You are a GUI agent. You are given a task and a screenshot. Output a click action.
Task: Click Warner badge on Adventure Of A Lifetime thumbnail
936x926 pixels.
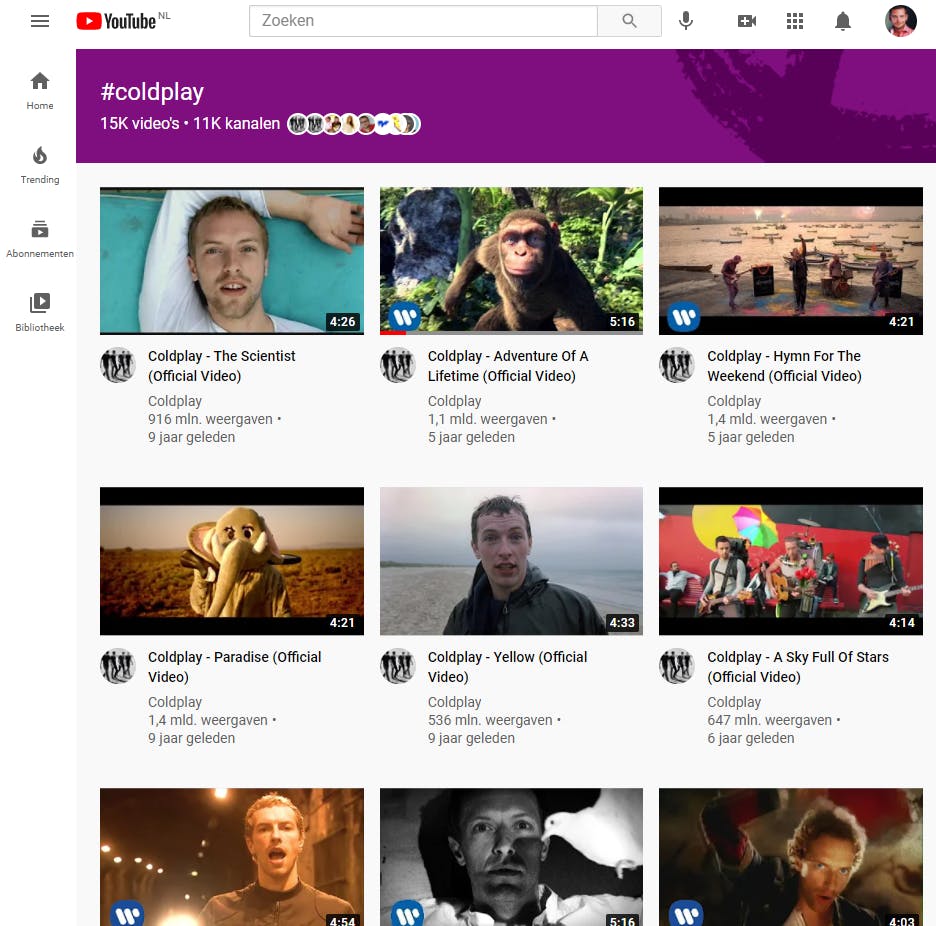point(405,316)
